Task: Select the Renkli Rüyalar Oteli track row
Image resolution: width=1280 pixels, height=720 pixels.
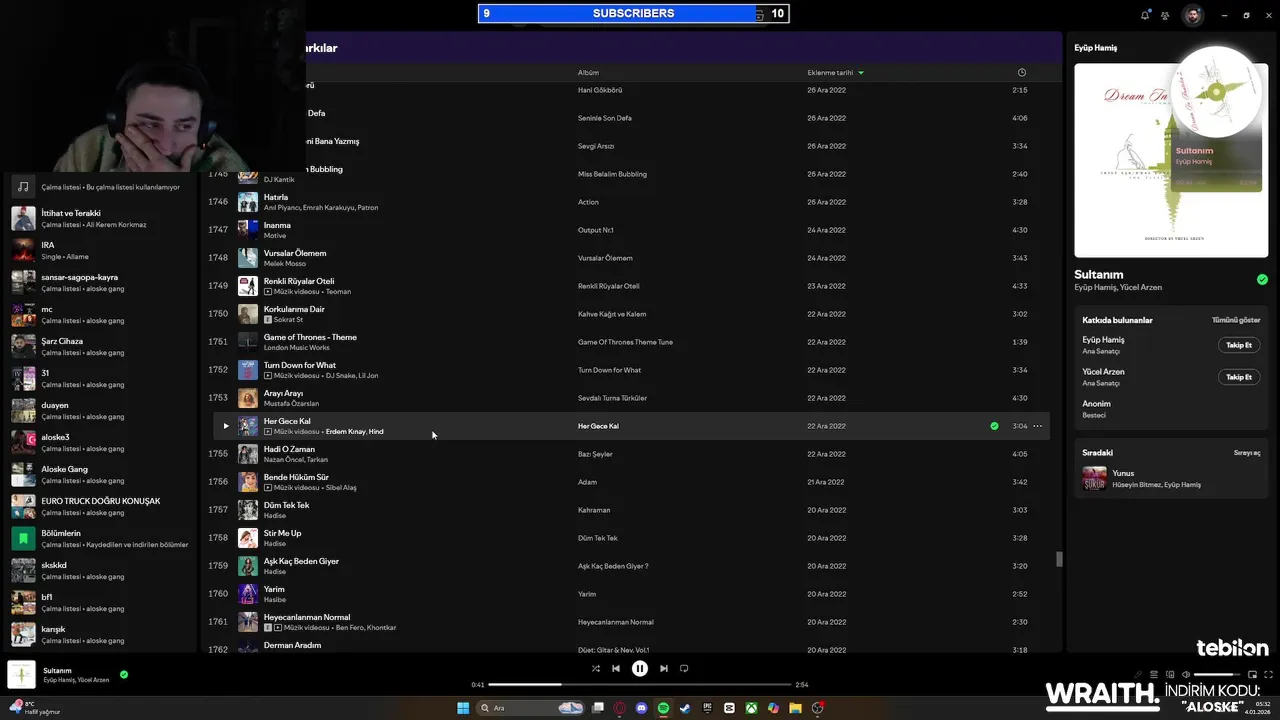Action: point(632,286)
